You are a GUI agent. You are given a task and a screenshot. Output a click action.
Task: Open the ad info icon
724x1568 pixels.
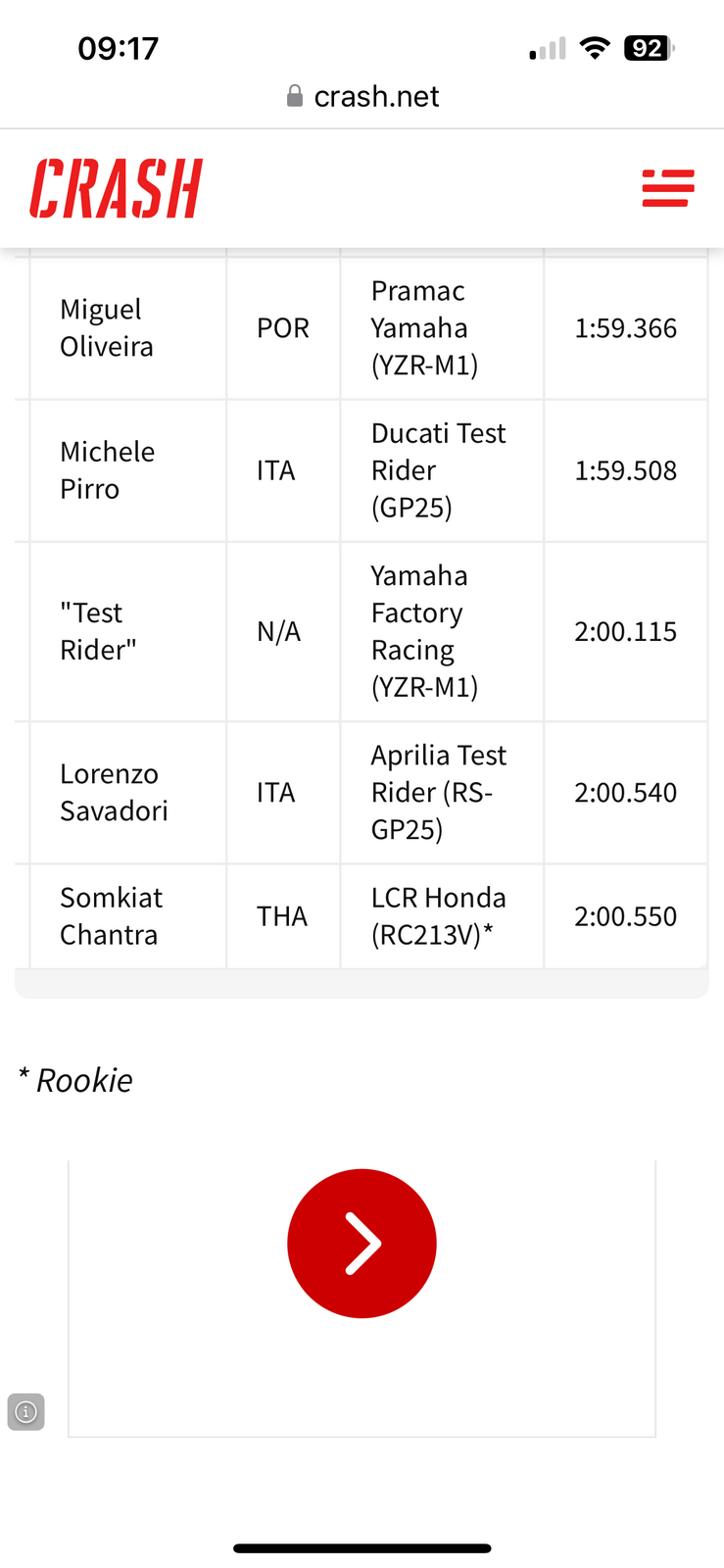(26, 1411)
